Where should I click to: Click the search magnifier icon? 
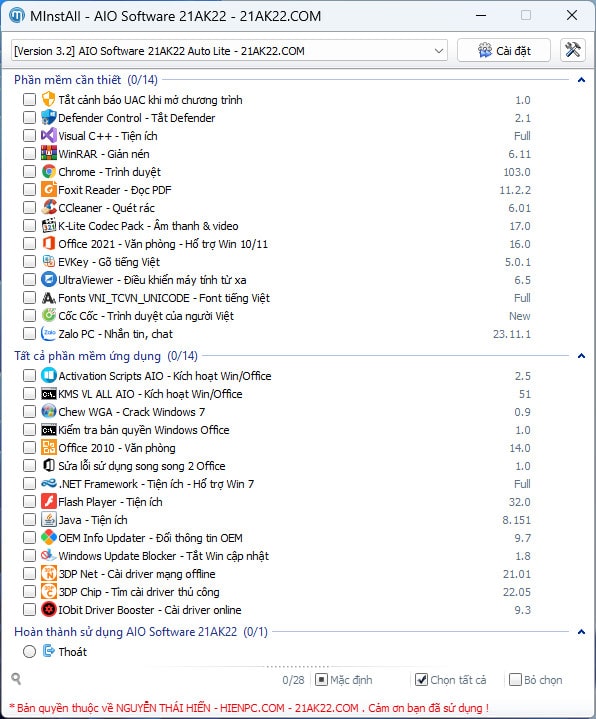[x=16, y=679]
